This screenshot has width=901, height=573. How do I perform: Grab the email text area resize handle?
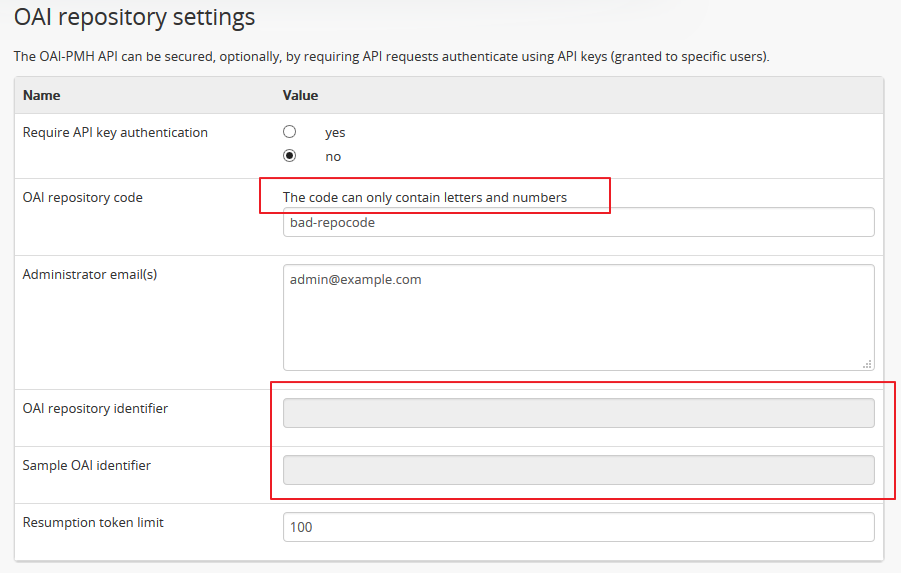click(867, 364)
